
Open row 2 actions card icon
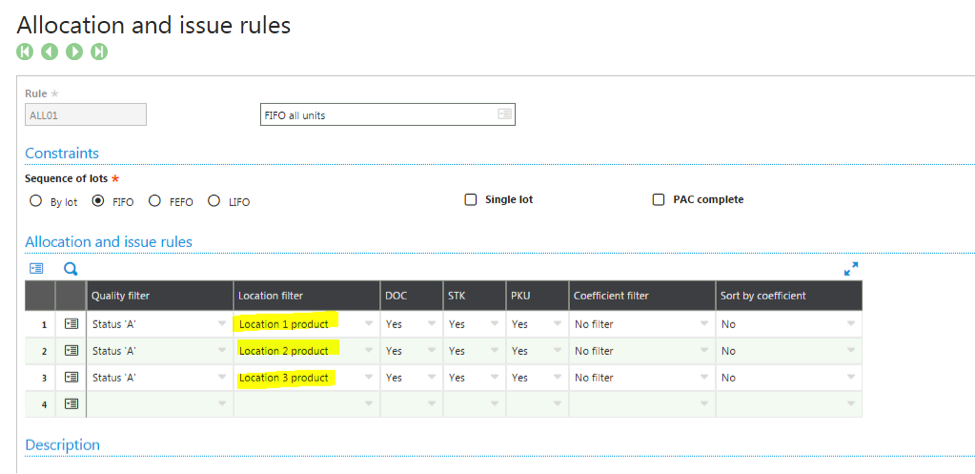[71, 350]
